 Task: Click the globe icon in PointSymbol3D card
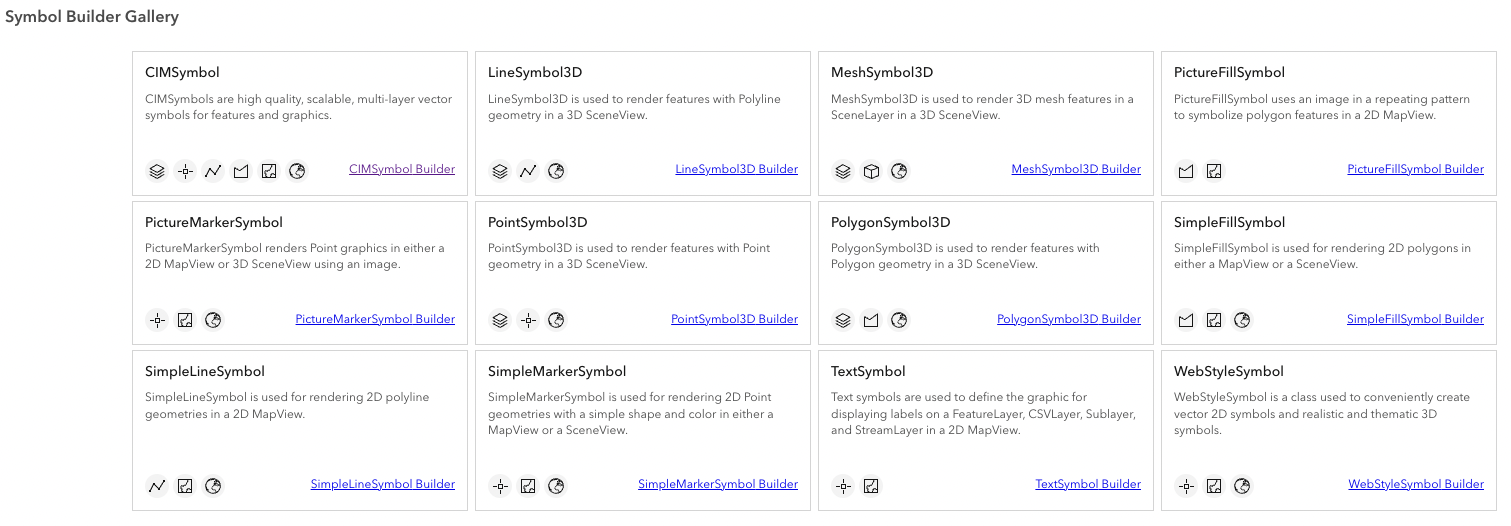coord(556,320)
